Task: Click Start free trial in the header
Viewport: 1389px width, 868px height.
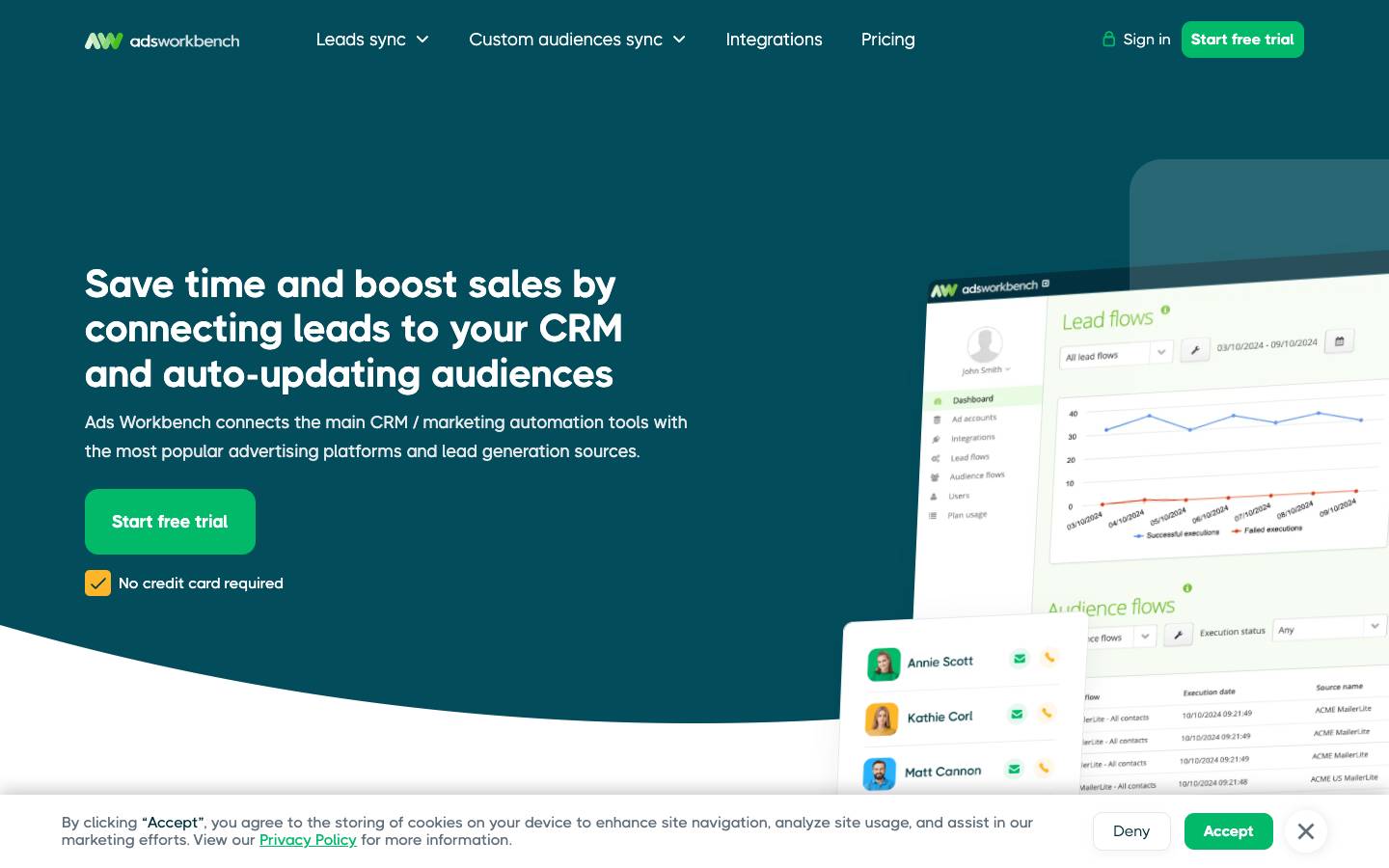Action: (x=1242, y=40)
